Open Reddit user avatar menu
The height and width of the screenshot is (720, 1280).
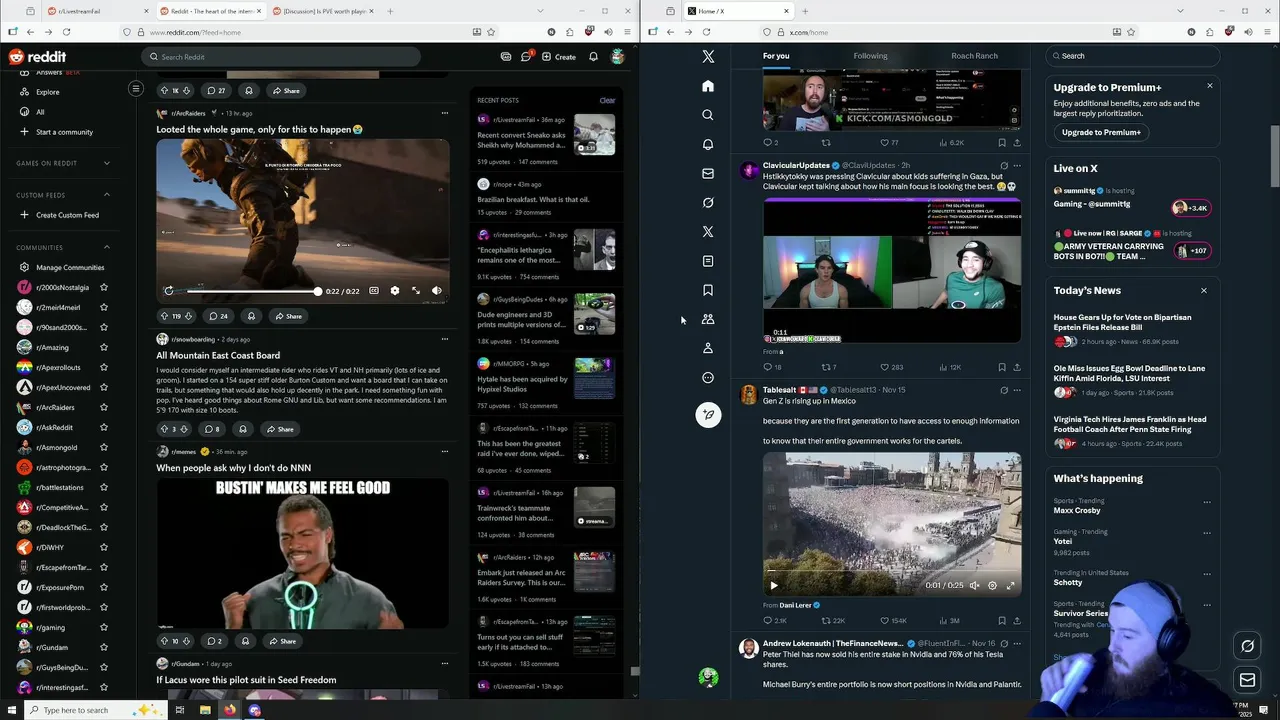[618, 57]
